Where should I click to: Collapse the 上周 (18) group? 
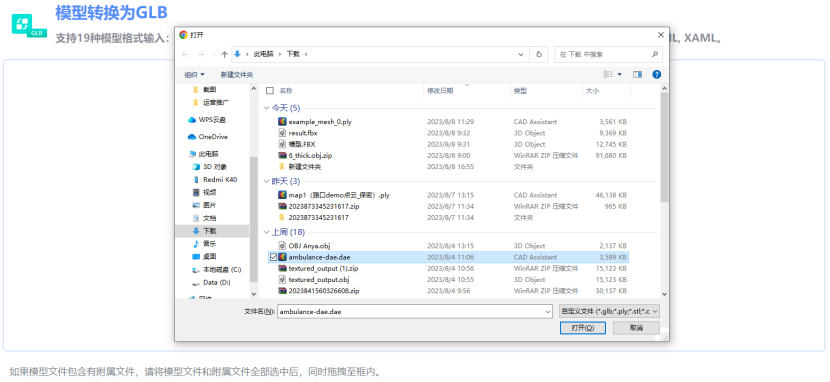pyautogui.click(x=266, y=232)
